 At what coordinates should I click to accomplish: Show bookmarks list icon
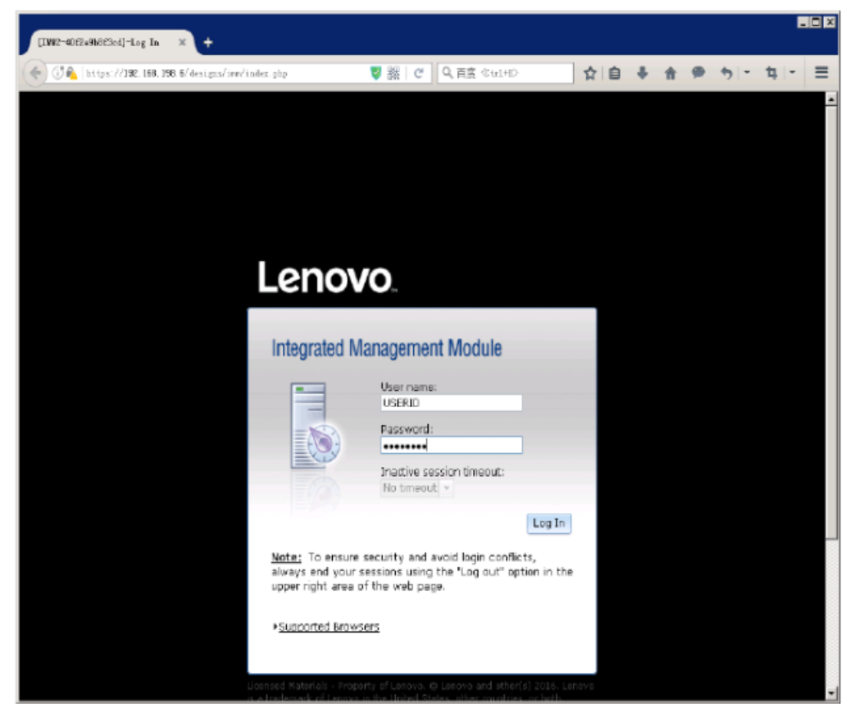coord(615,73)
